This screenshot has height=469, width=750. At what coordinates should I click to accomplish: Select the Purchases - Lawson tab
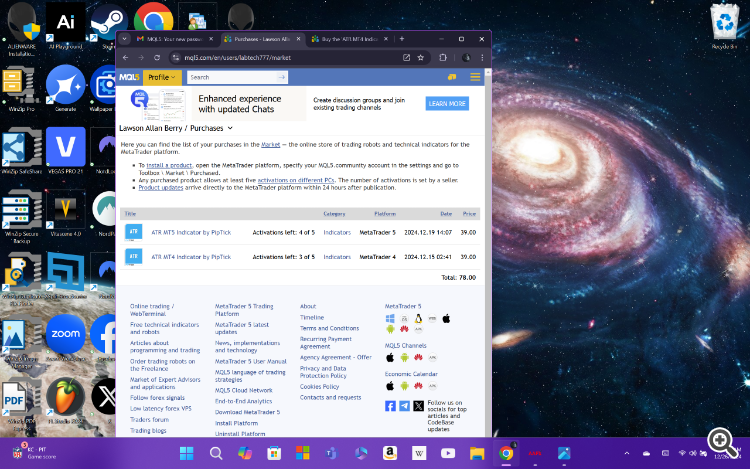tap(262, 39)
